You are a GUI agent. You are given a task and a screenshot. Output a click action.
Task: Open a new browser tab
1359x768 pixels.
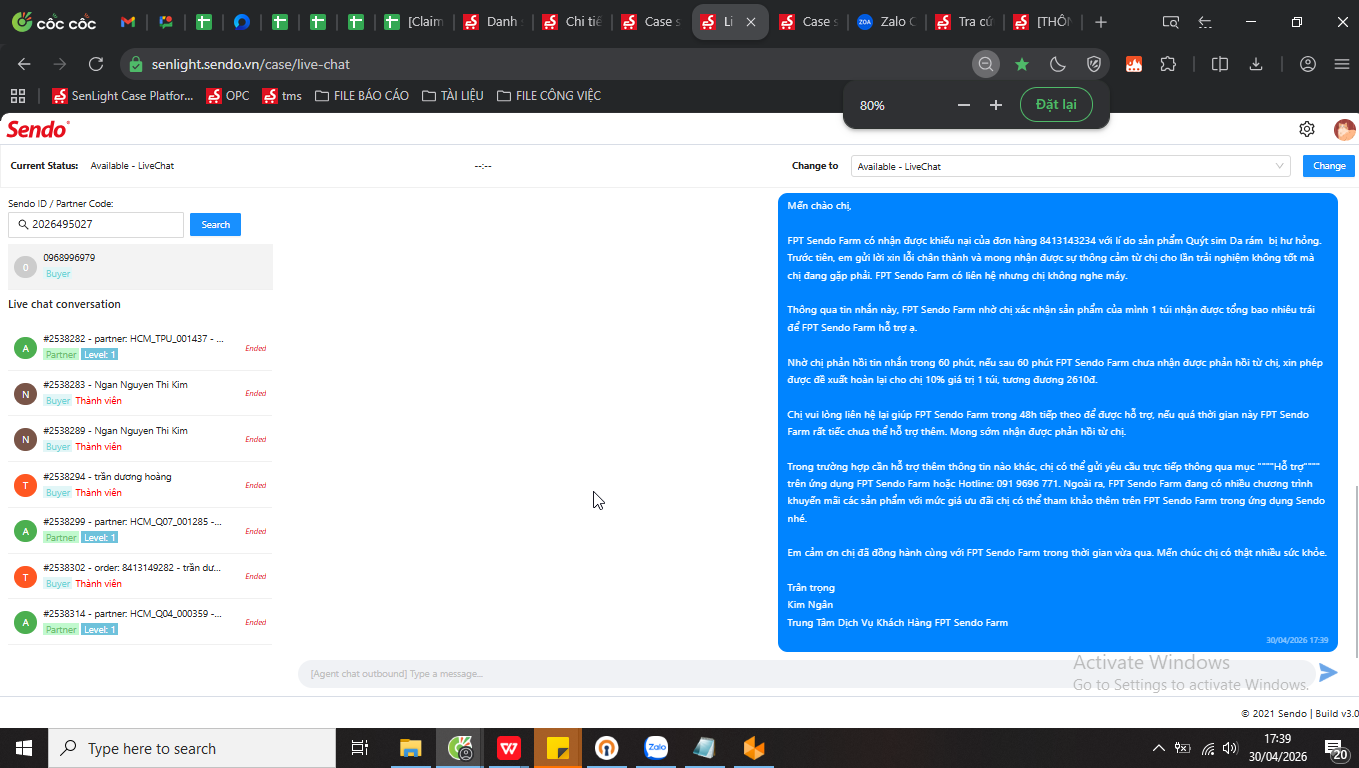click(1101, 22)
